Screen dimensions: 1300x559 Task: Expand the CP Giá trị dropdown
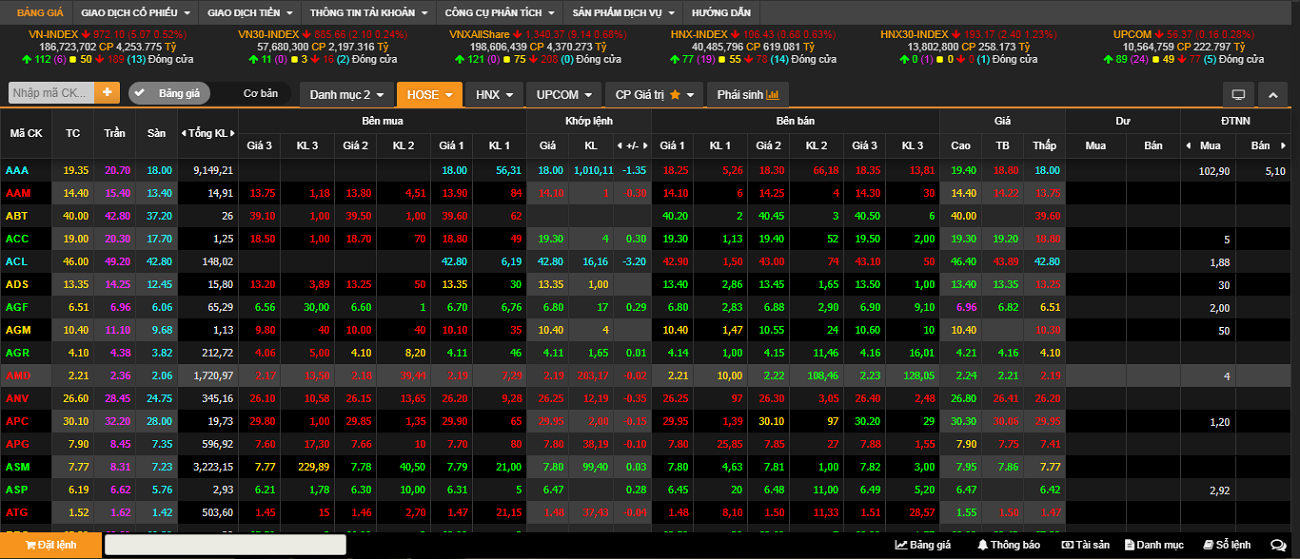click(x=654, y=94)
